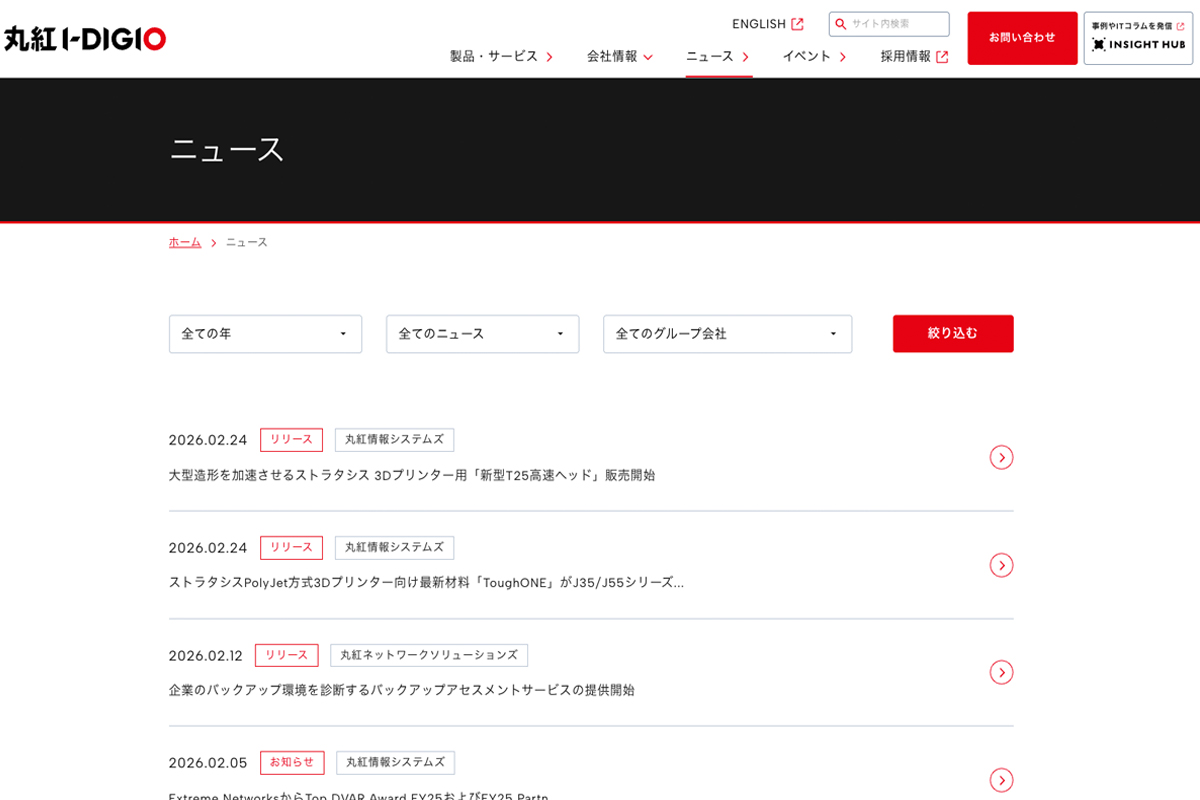1200x800 pixels.
Task: Open the イベント menu item
Action: 814,57
